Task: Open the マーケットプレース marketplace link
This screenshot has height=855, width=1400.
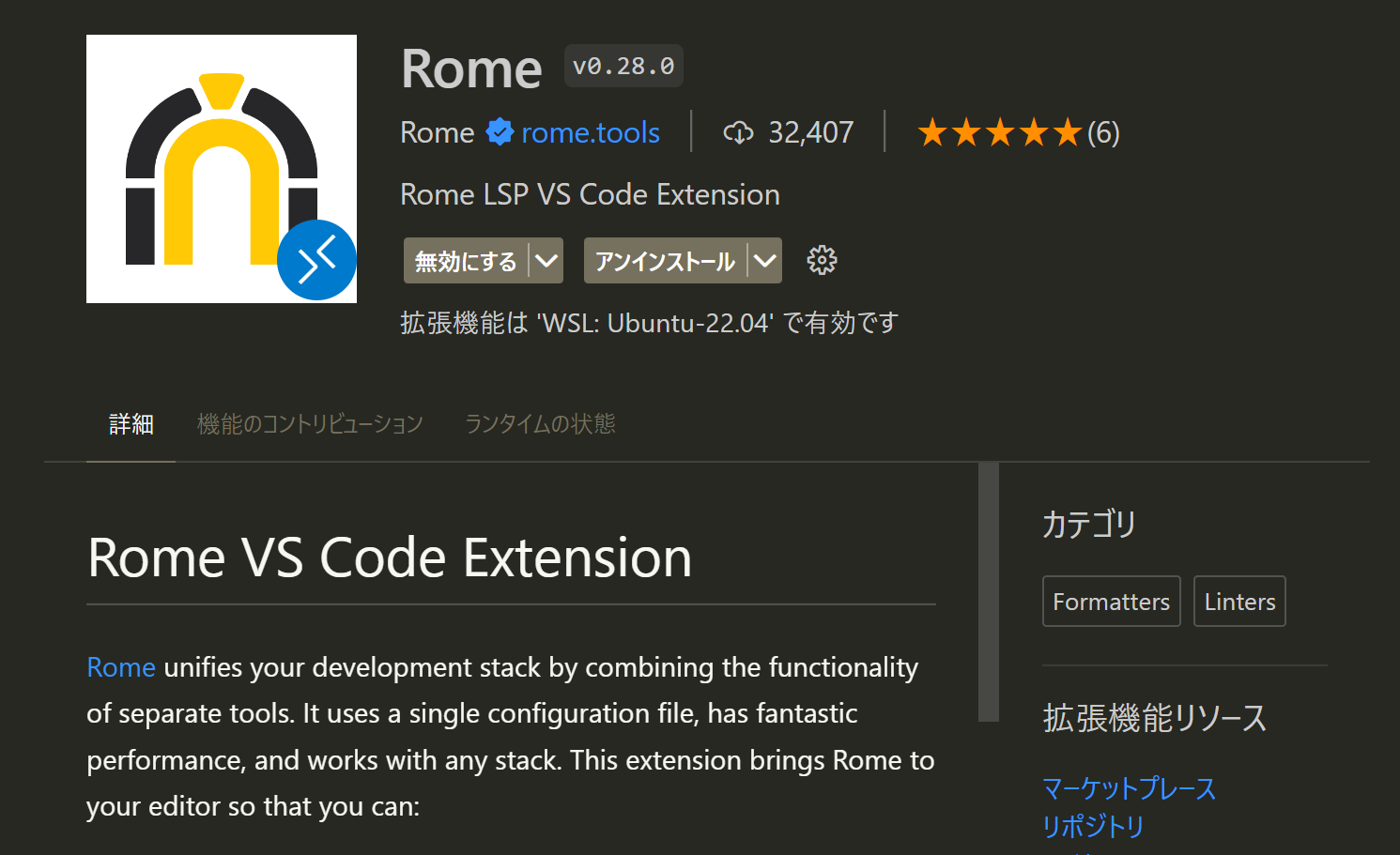Action: click(x=1129, y=788)
